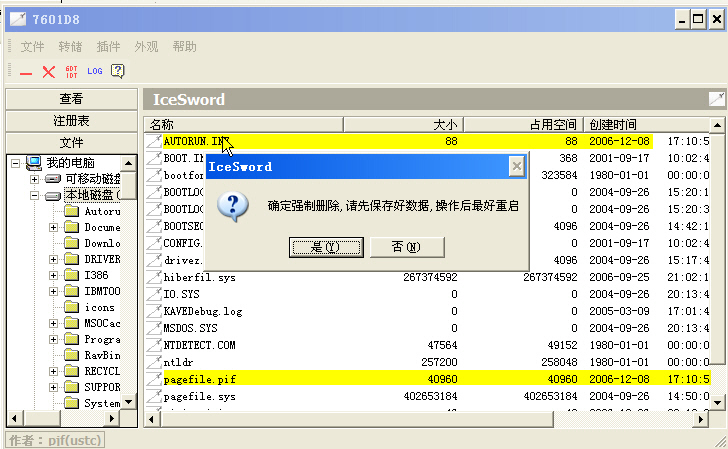The image size is (728, 449).
Task: Collapse the local disk (本地磁盘) node
Action: [34, 195]
